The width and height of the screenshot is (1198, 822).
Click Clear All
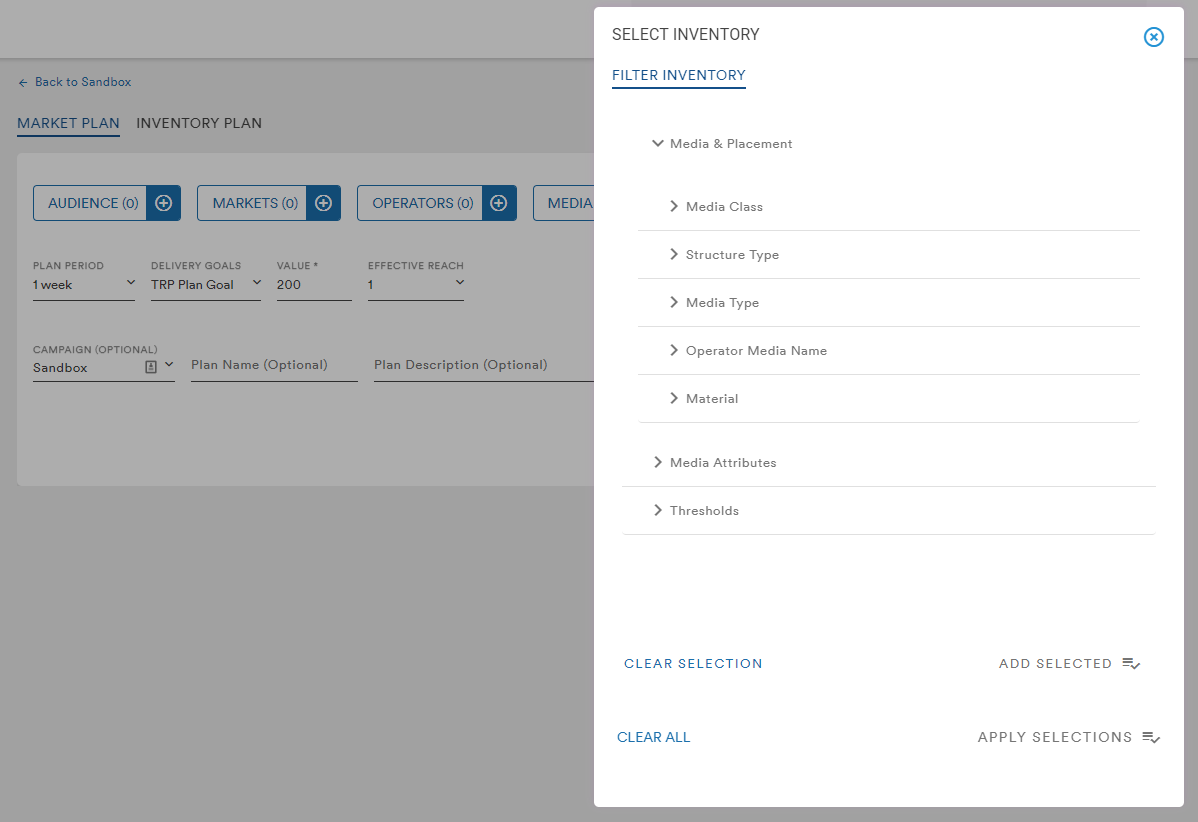coord(653,737)
